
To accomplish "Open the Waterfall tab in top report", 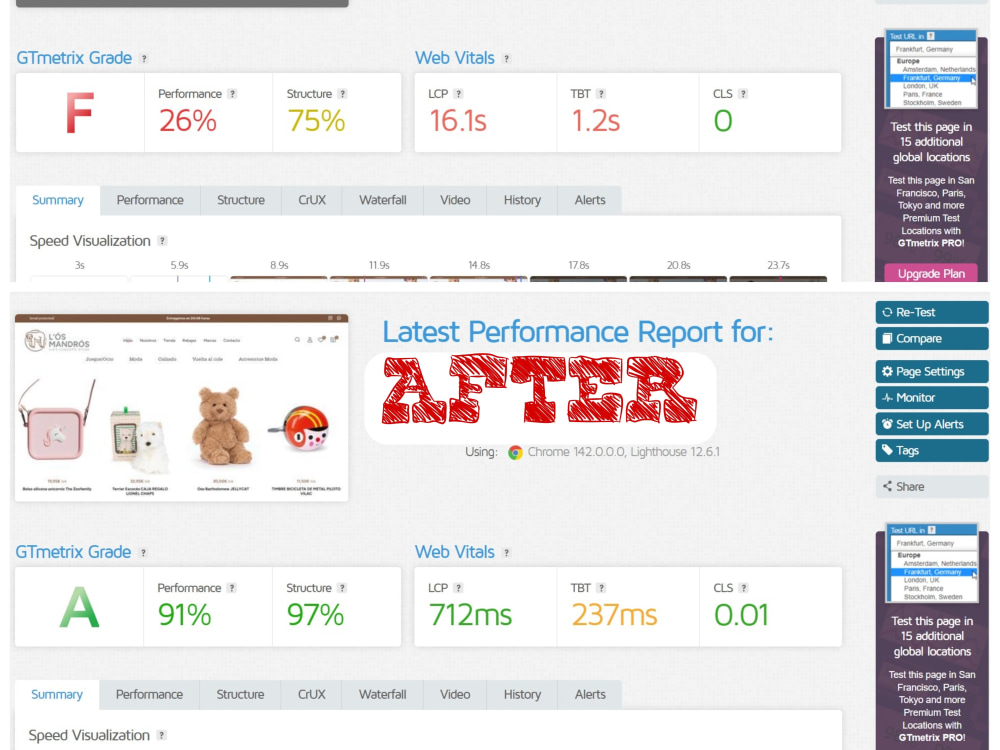I will [x=383, y=200].
